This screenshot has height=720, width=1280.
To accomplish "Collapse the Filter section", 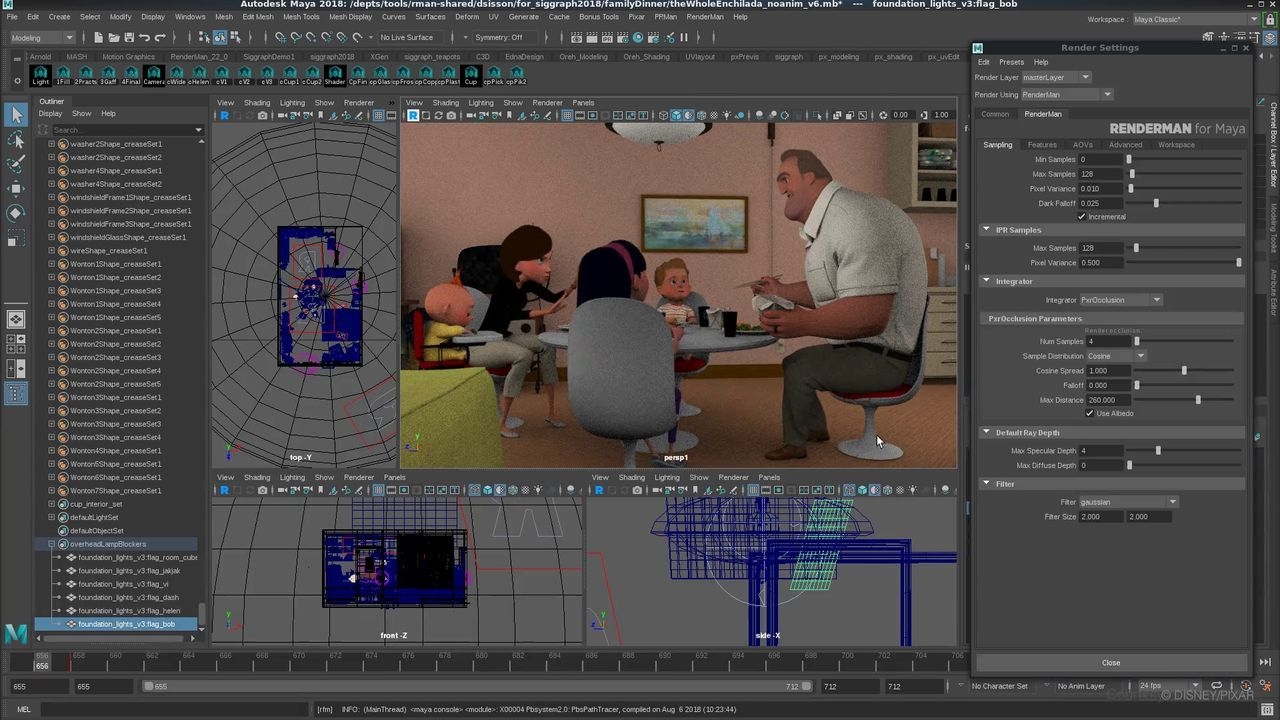I will click(986, 484).
